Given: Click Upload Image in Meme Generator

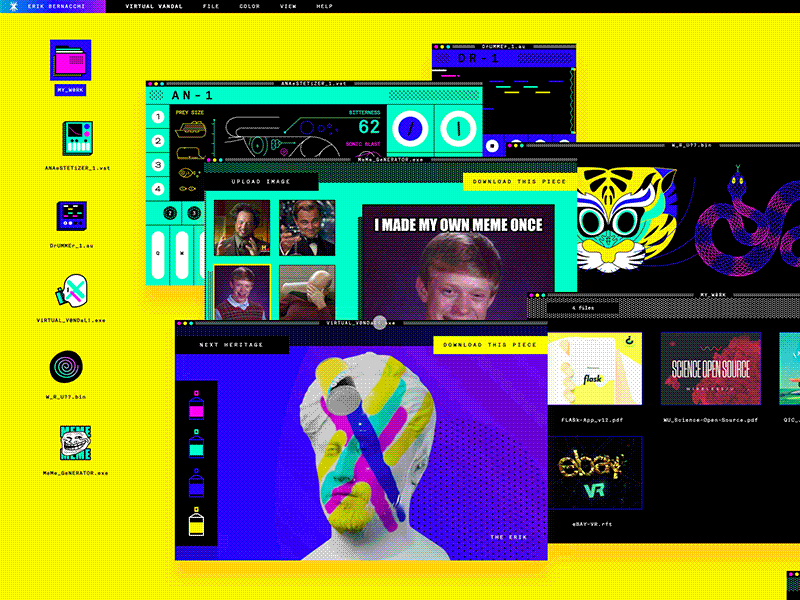Looking at the screenshot, I should [261, 181].
